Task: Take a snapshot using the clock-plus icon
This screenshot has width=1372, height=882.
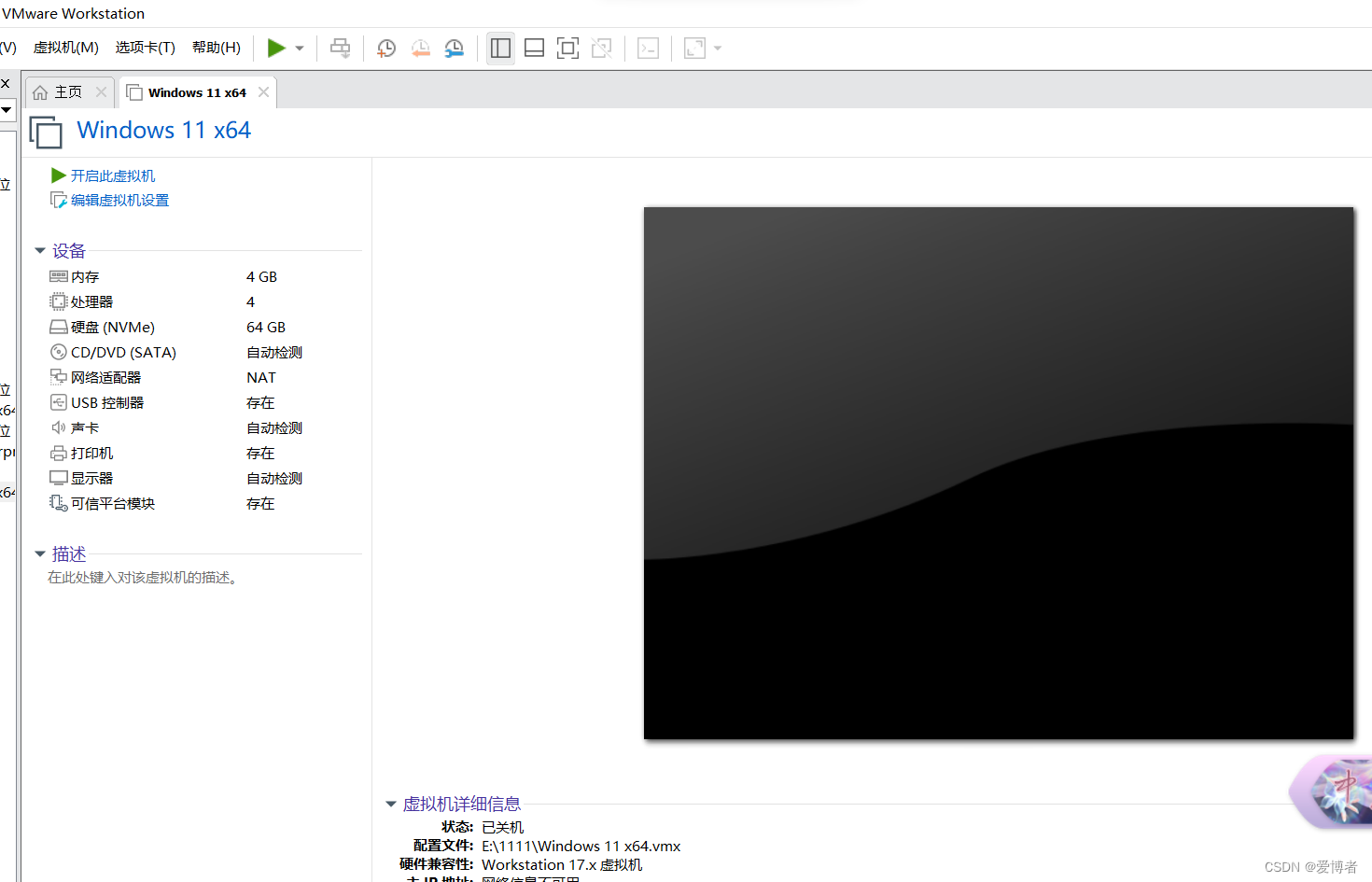Action: [386, 49]
